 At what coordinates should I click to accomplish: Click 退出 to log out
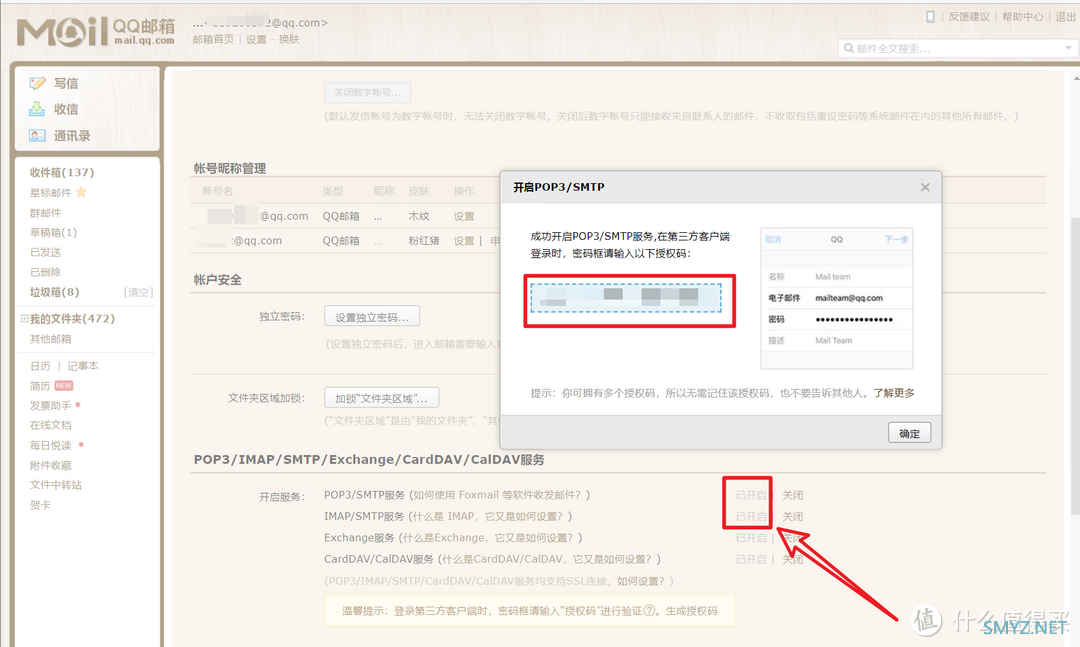pyautogui.click(x=1066, y=17)
